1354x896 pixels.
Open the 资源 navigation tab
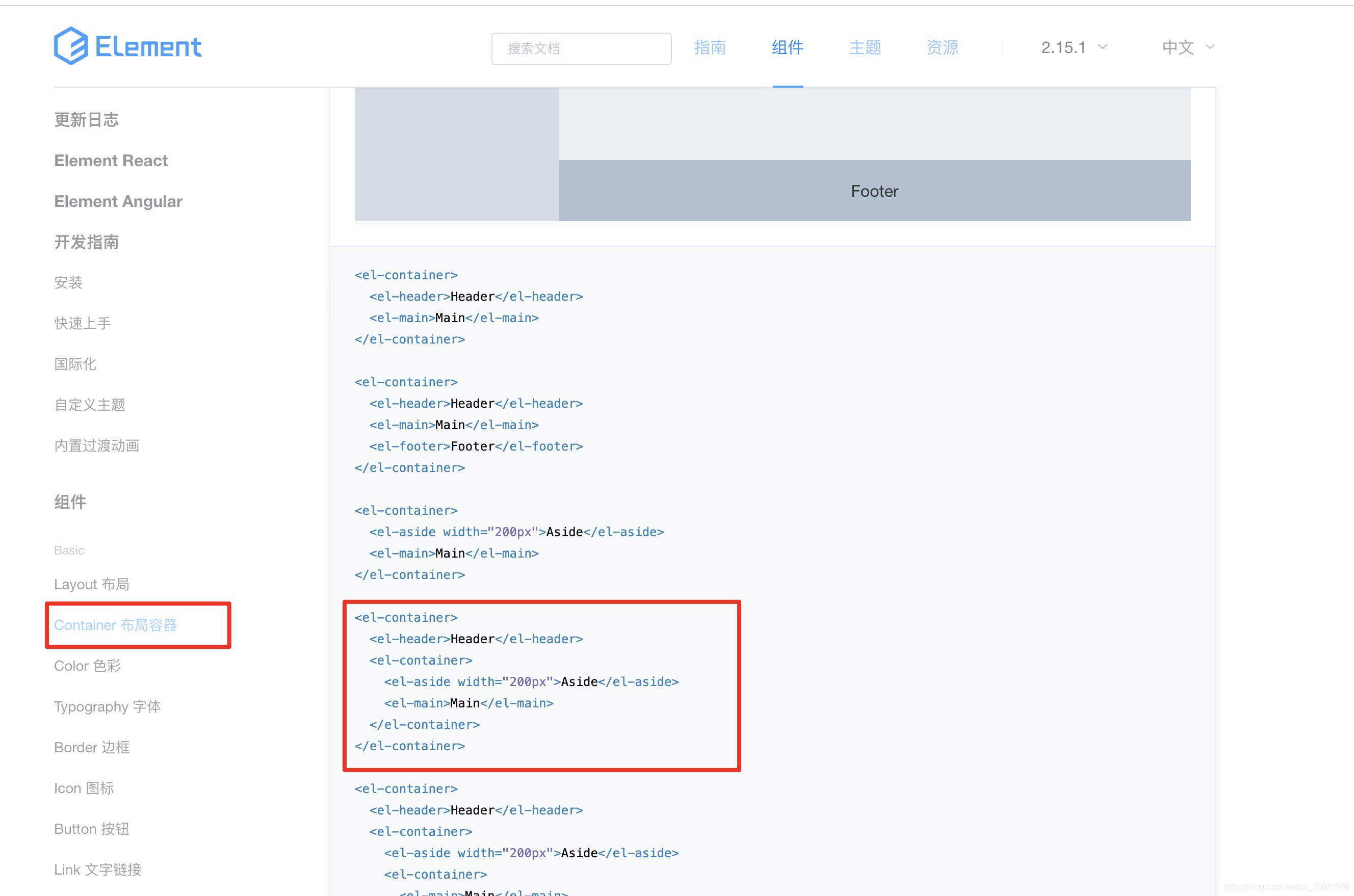point(943,47)
